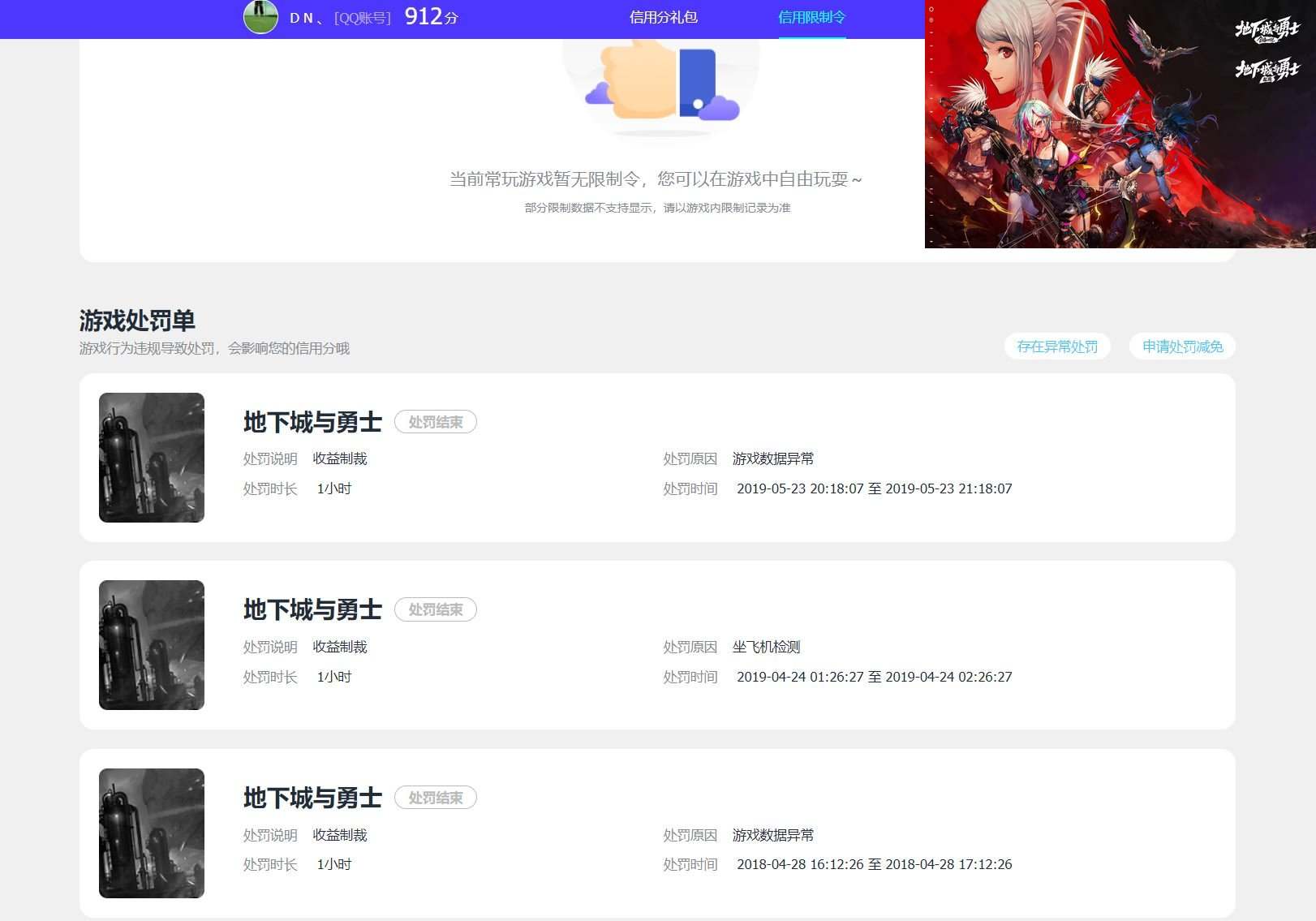Click 处罚结束 badge on 2019-05-23 record
This screenshot has width=1316, height=921.
pos(436,422)
